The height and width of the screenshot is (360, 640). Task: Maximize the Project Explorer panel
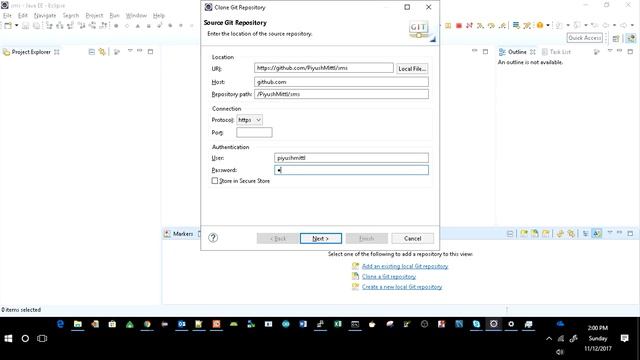(x=150, y=51)
